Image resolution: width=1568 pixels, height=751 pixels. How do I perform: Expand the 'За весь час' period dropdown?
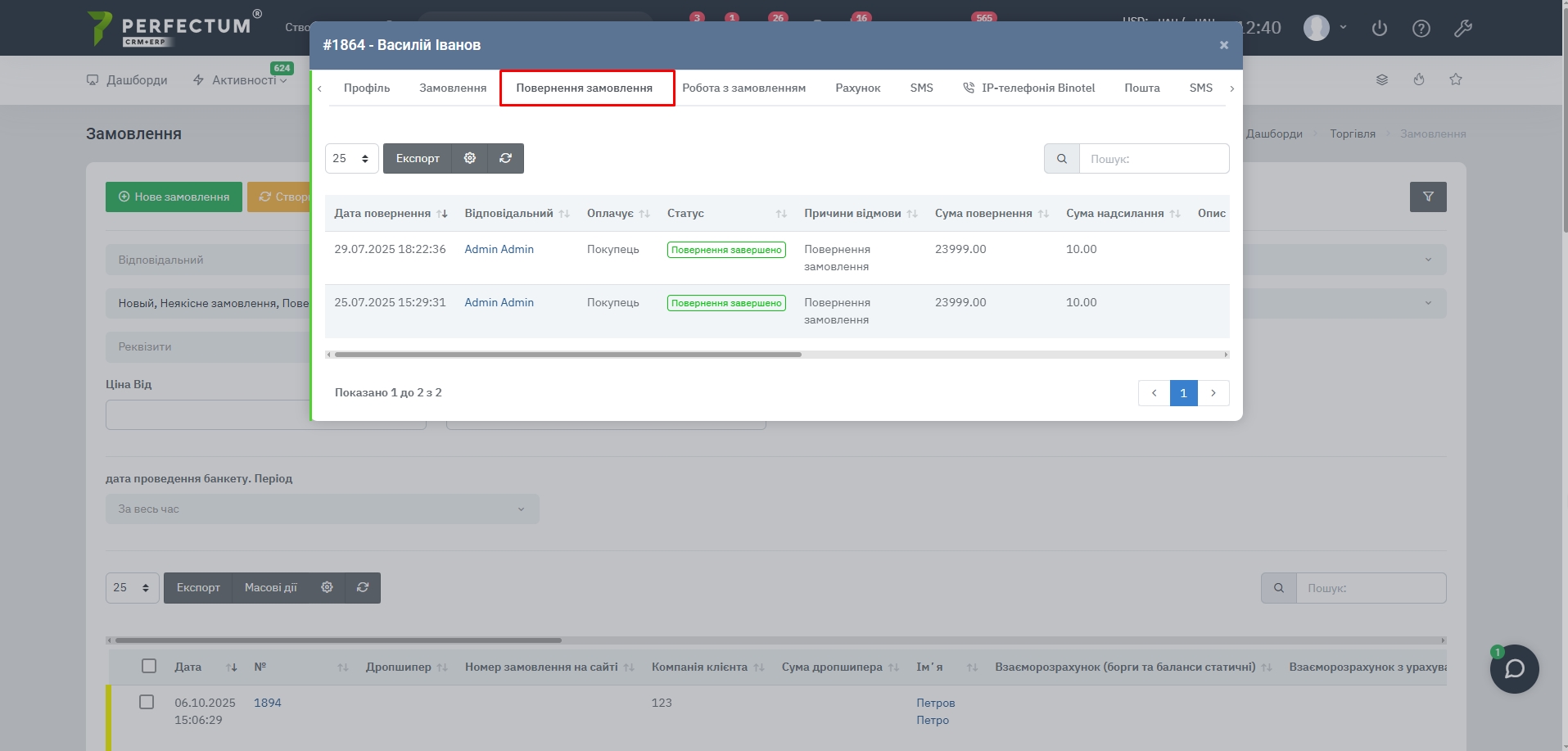click(322, 509)
